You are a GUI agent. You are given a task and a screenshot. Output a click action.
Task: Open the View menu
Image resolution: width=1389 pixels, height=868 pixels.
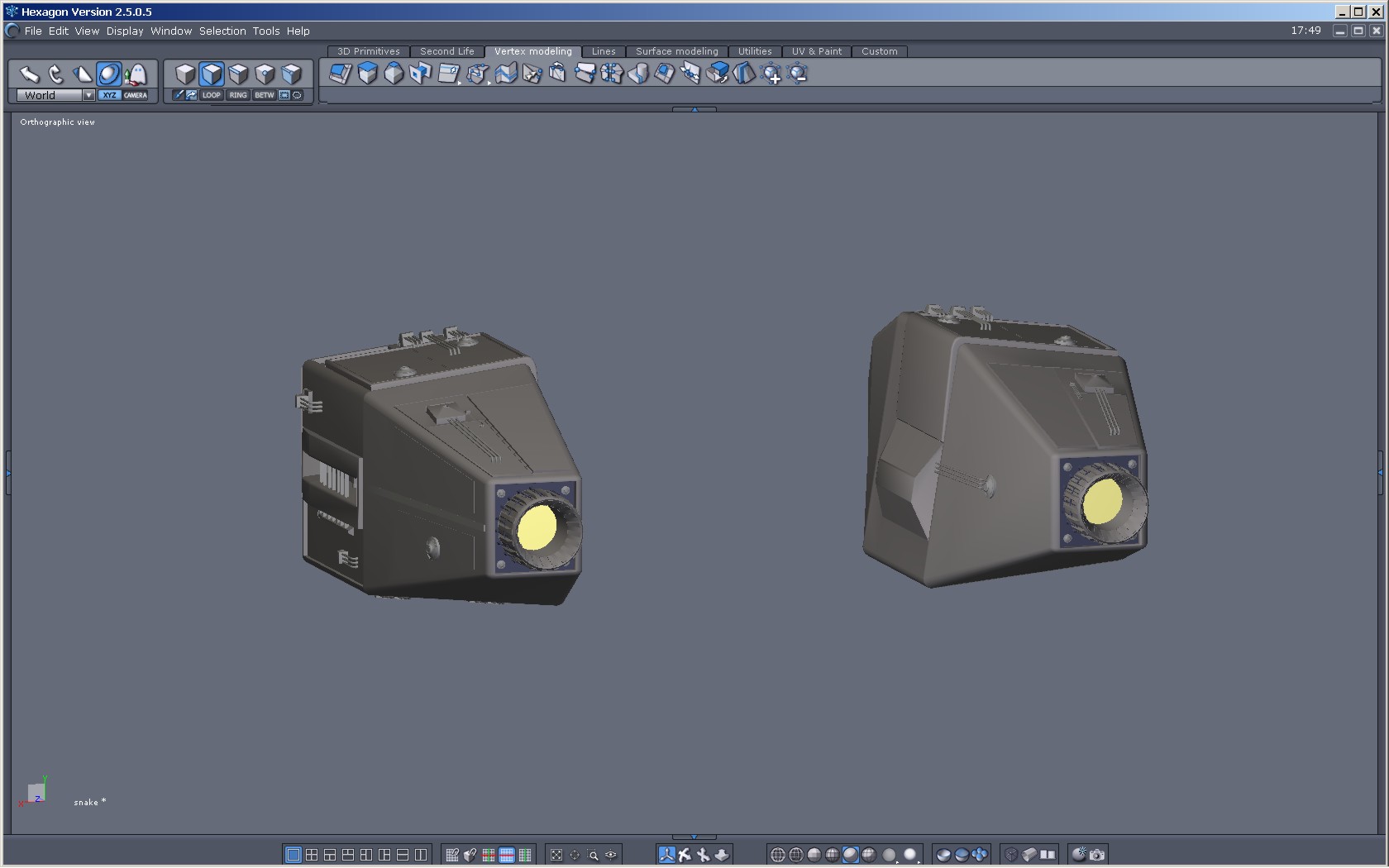(87, 31)
